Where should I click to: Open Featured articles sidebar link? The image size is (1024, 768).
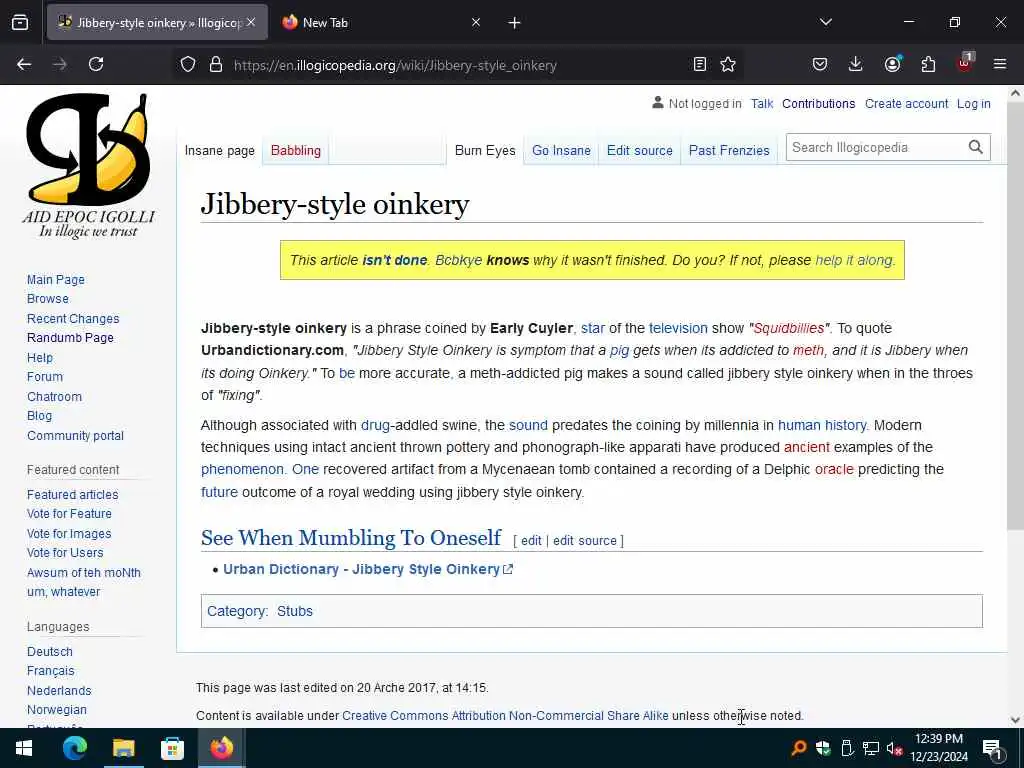point(72,494)
